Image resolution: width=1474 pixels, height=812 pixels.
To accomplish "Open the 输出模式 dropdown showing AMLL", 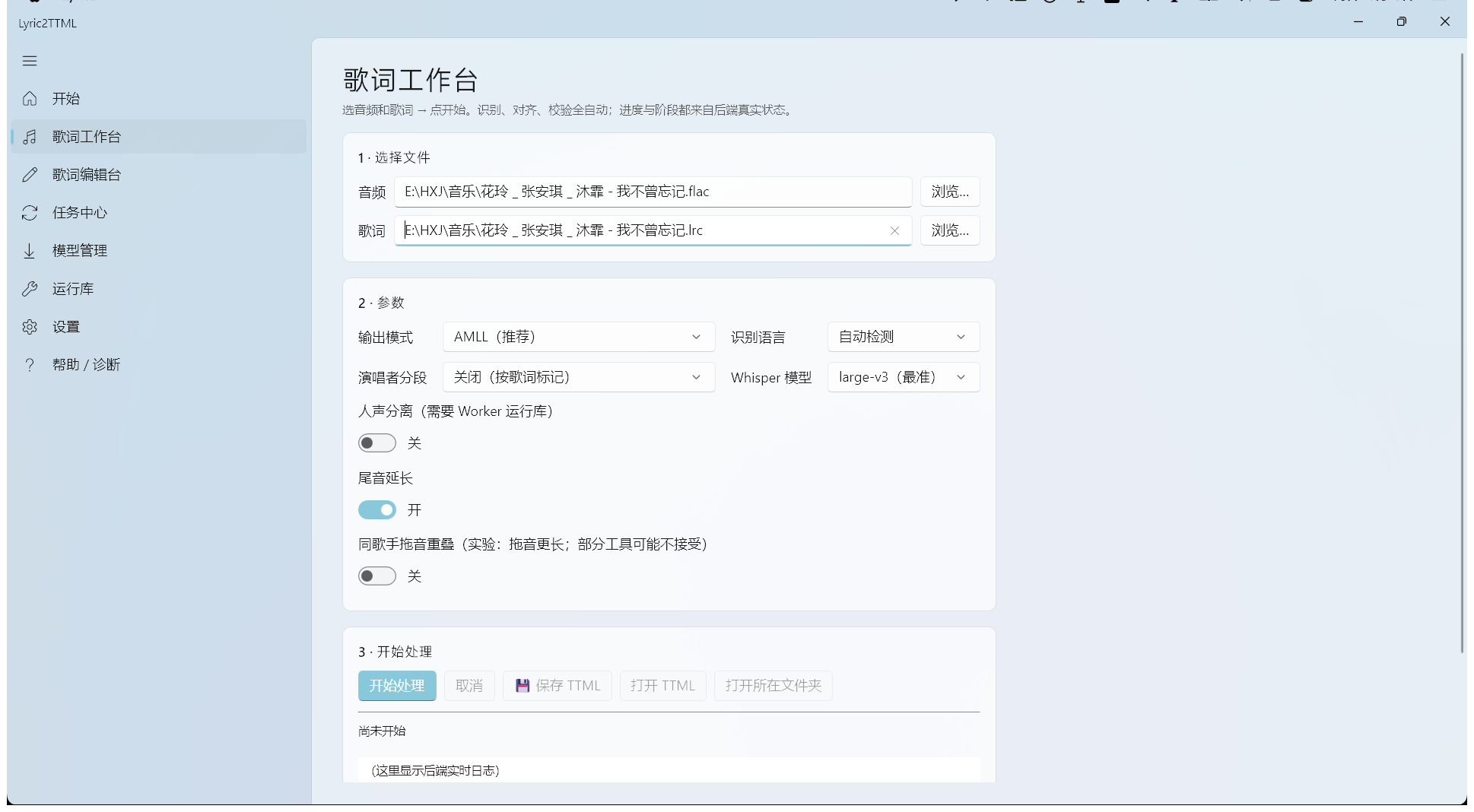I will (x=579, y=337).
